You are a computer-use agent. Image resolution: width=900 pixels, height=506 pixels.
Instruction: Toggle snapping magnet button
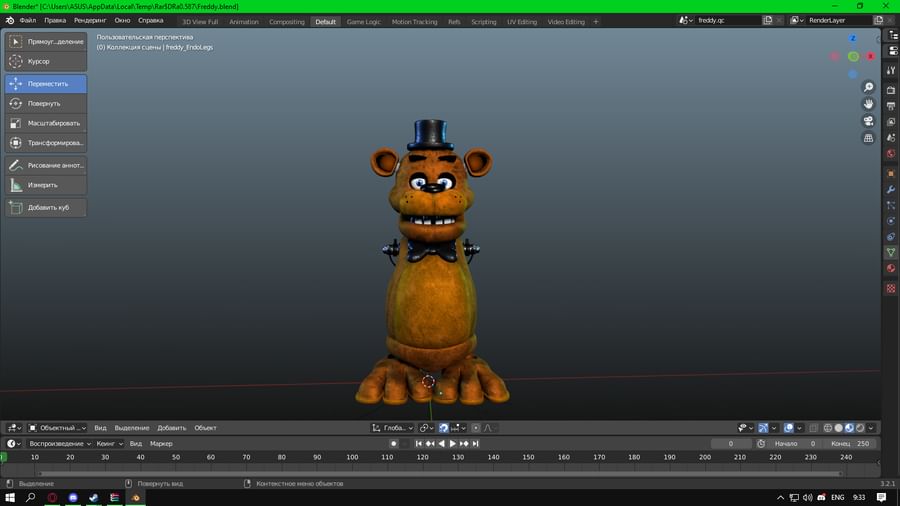tap(444, 428)
